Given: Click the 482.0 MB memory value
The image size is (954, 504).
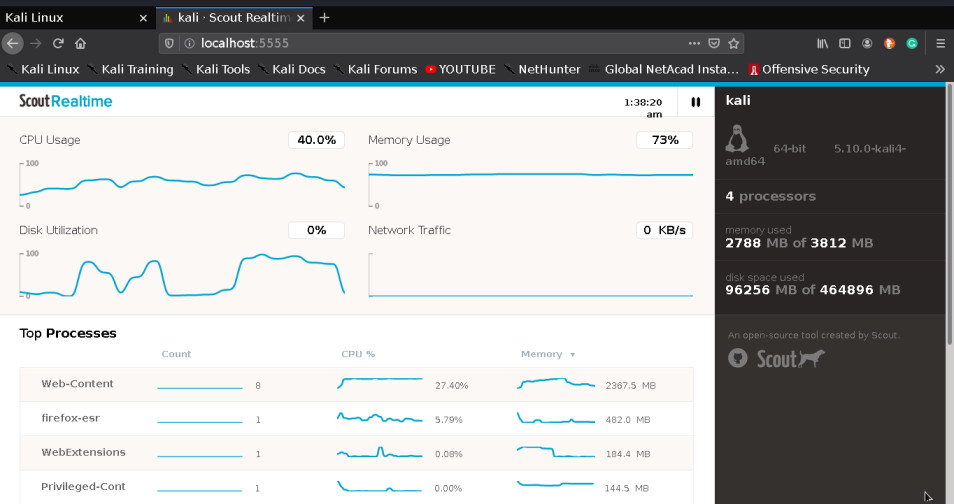Looking at the screenshot, I should [628, 420].
